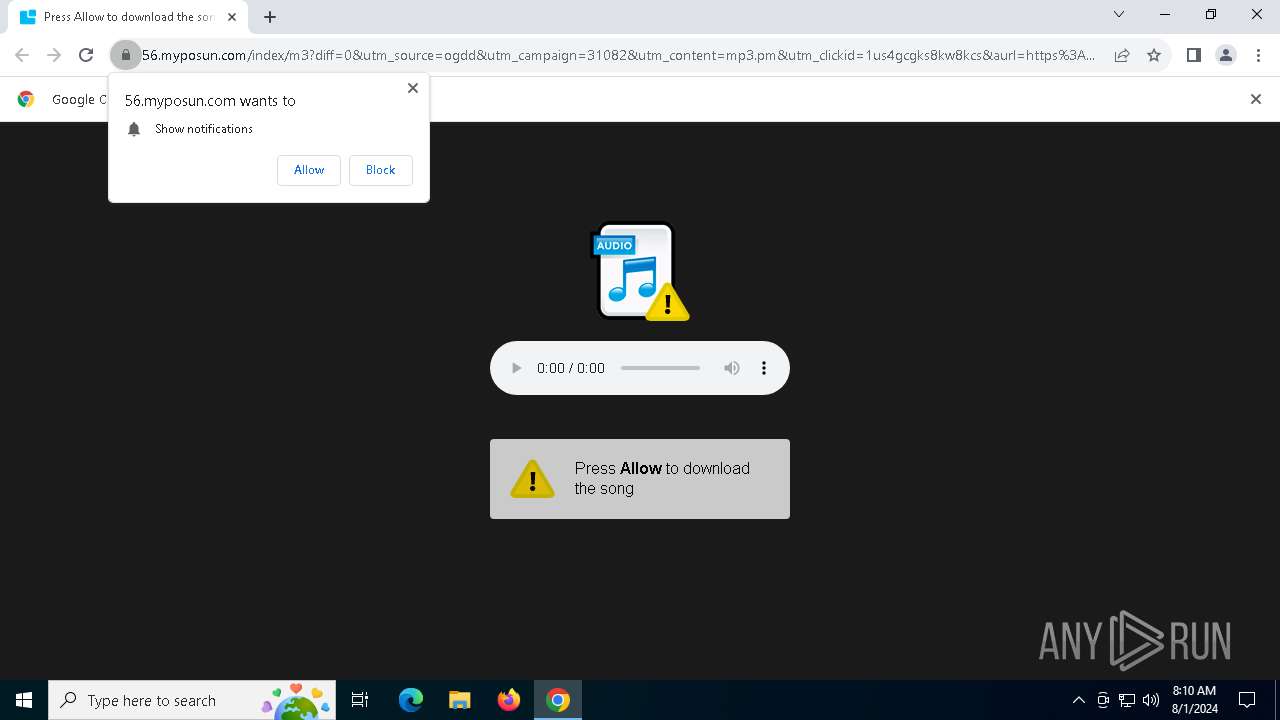Click the Press Allow to download banner
This screenshot has height=720, width=1280.
(640, 479)
